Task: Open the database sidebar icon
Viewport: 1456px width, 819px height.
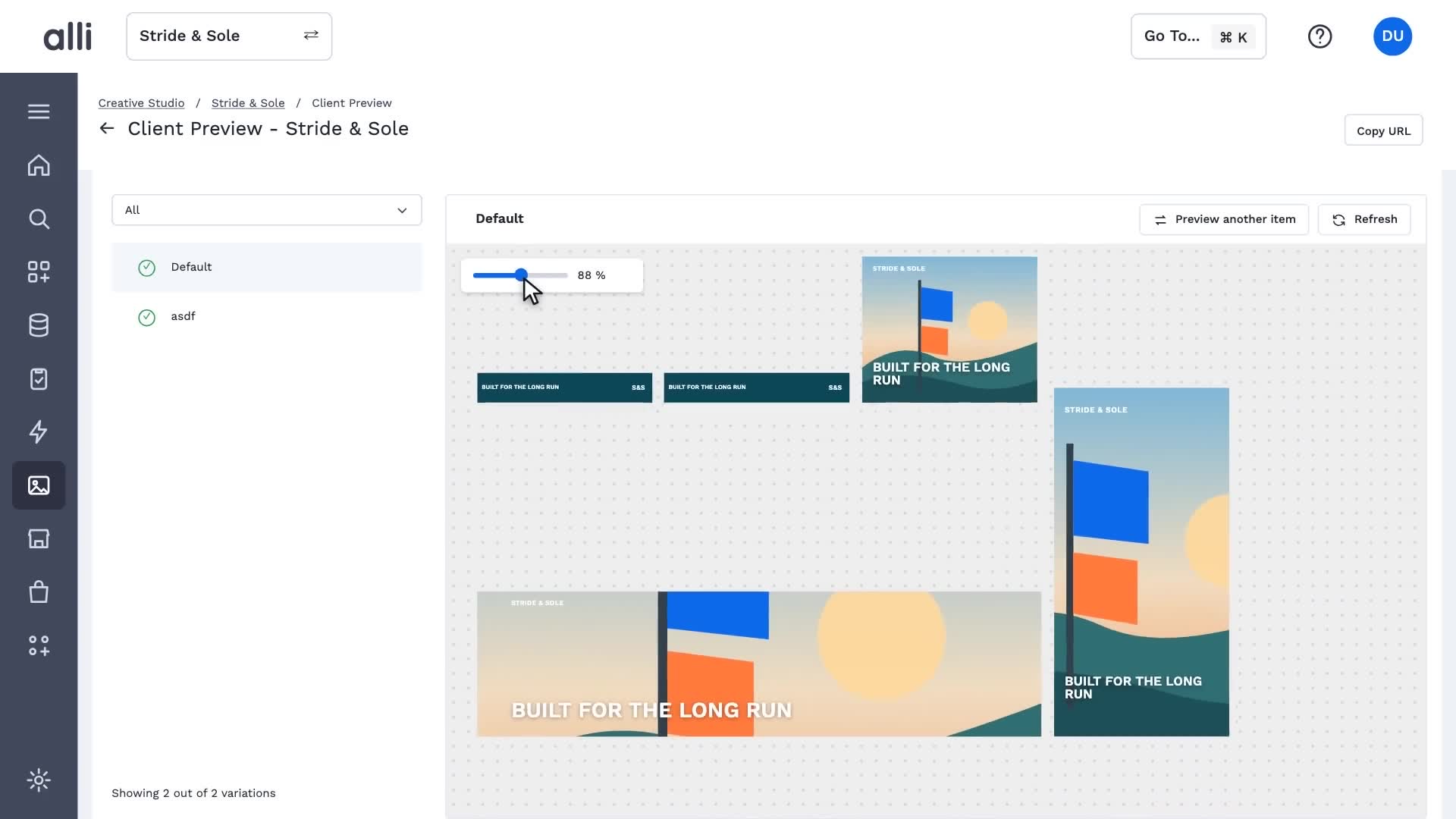Action: pyautogui.click(x=39, y=325)
